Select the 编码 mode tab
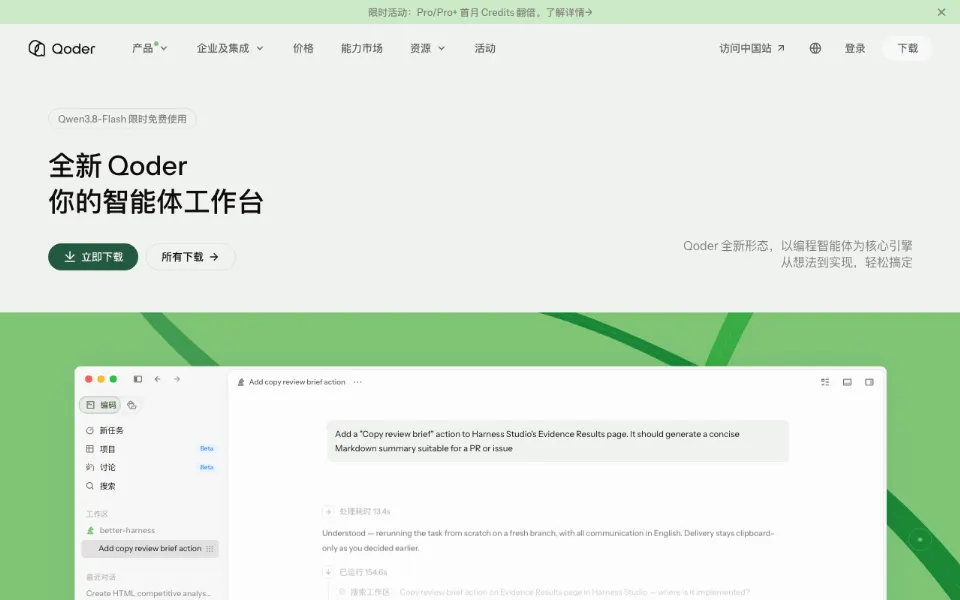The width and height of the screenshot is (960, 600). click(x=100, y=405)
